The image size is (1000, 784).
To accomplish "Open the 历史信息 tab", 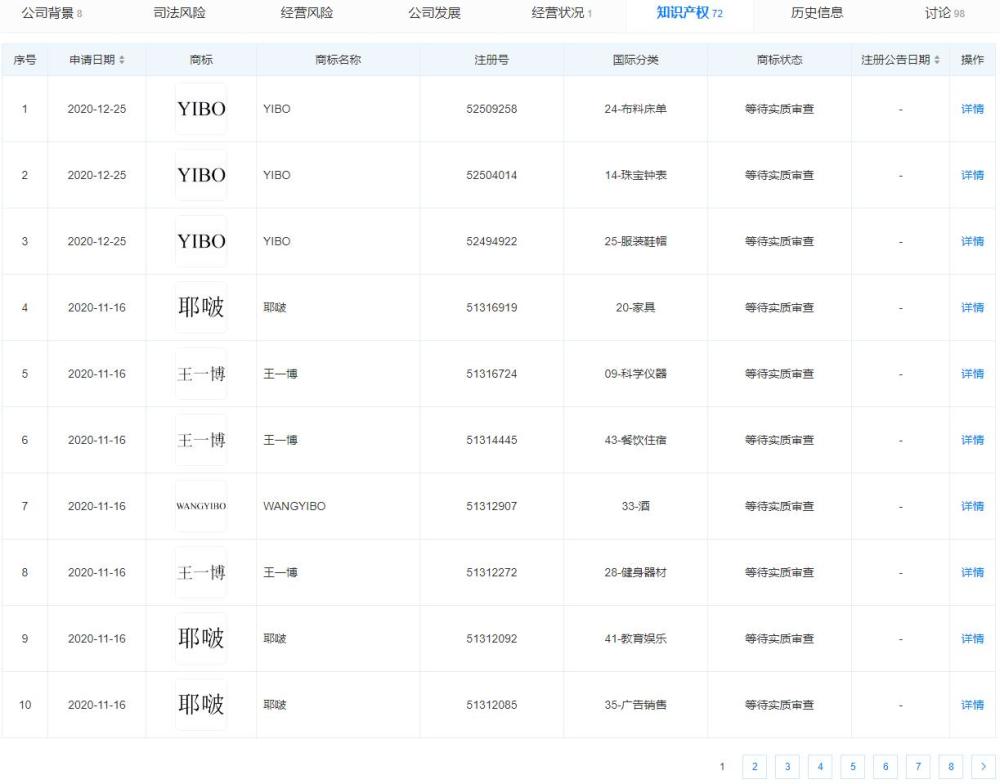I will click(817, 13).
